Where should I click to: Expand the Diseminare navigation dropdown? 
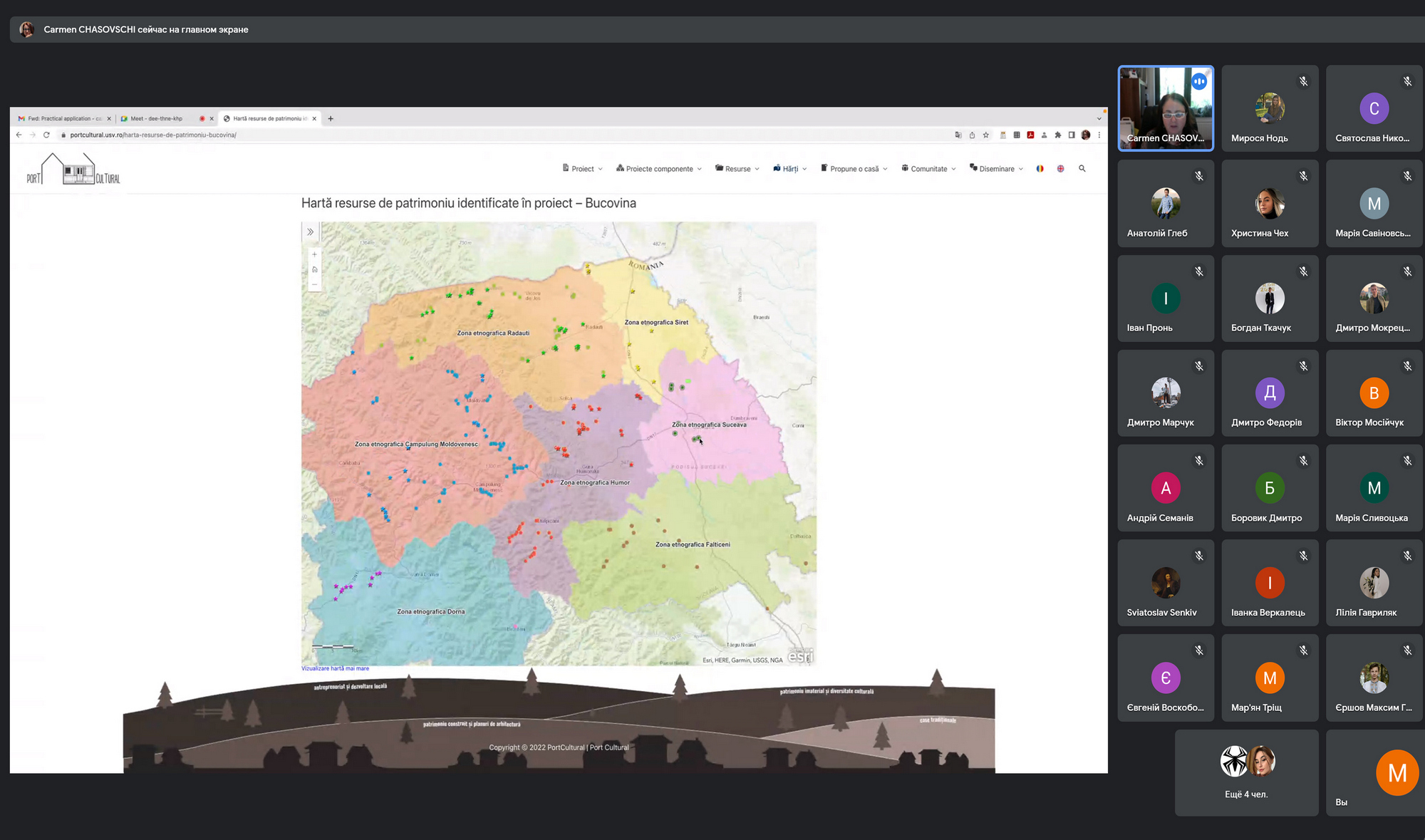[996, 169]
